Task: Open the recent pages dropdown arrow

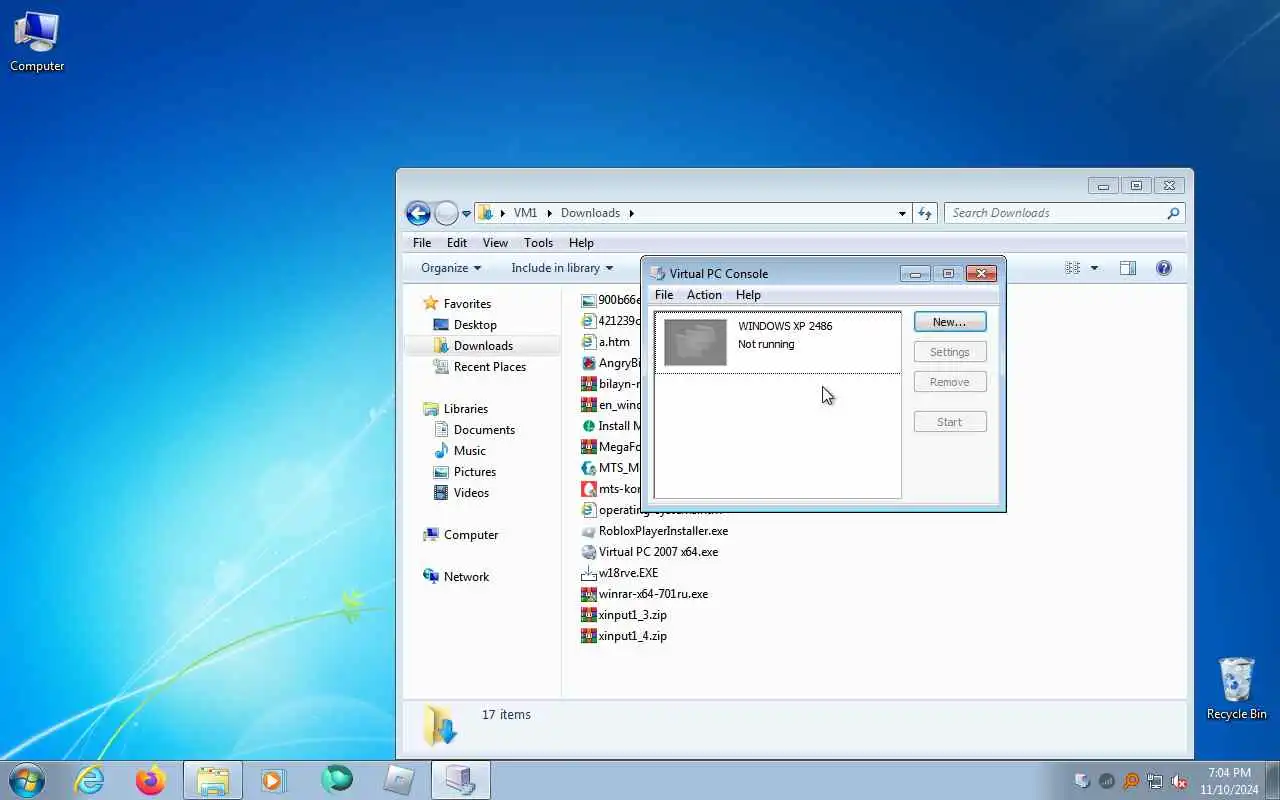Action: pos(466,214)
